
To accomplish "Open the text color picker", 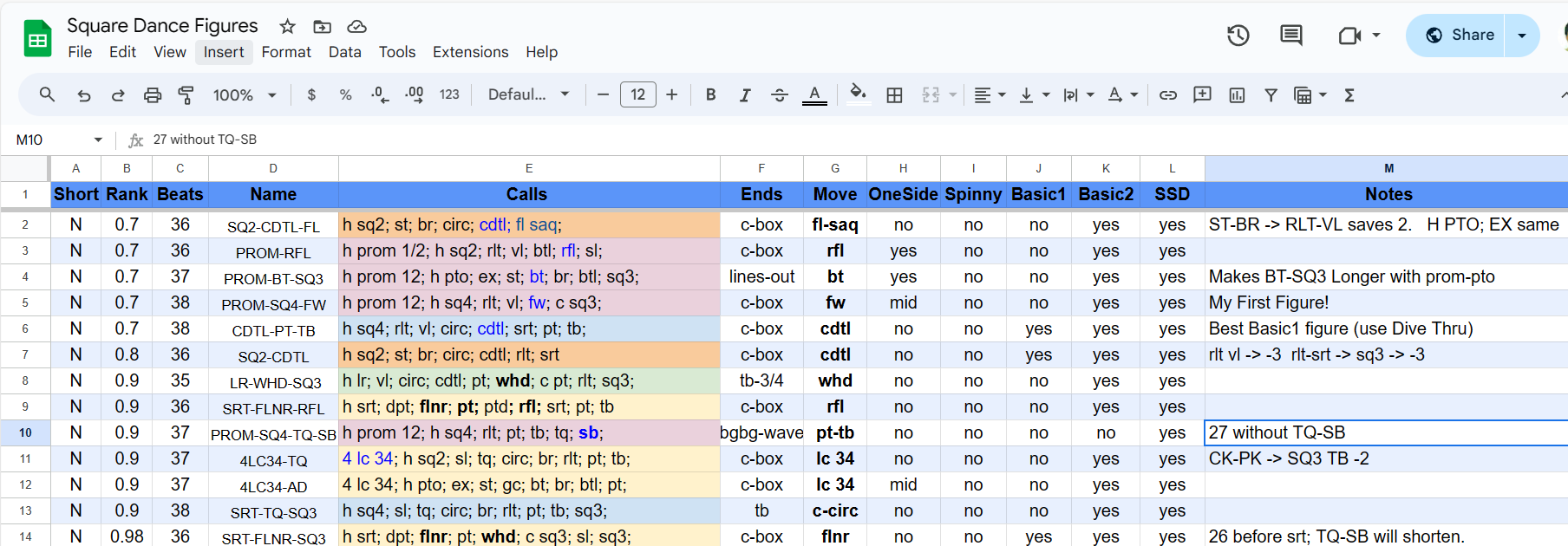I will coord(814,95).
